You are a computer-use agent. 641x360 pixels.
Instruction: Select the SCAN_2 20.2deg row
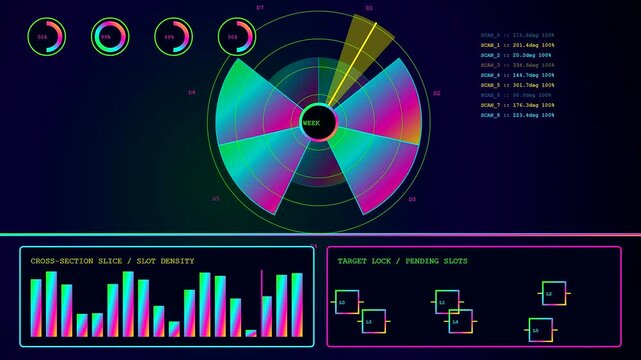pos(516,55)
